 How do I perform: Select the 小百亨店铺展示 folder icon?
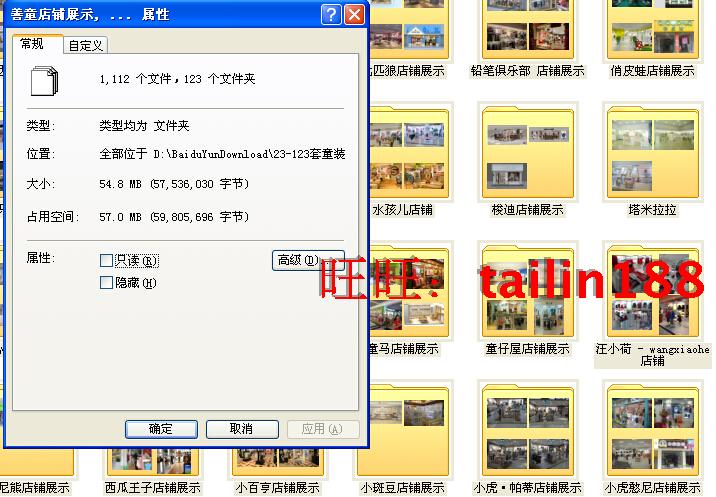tap(278, 462)
